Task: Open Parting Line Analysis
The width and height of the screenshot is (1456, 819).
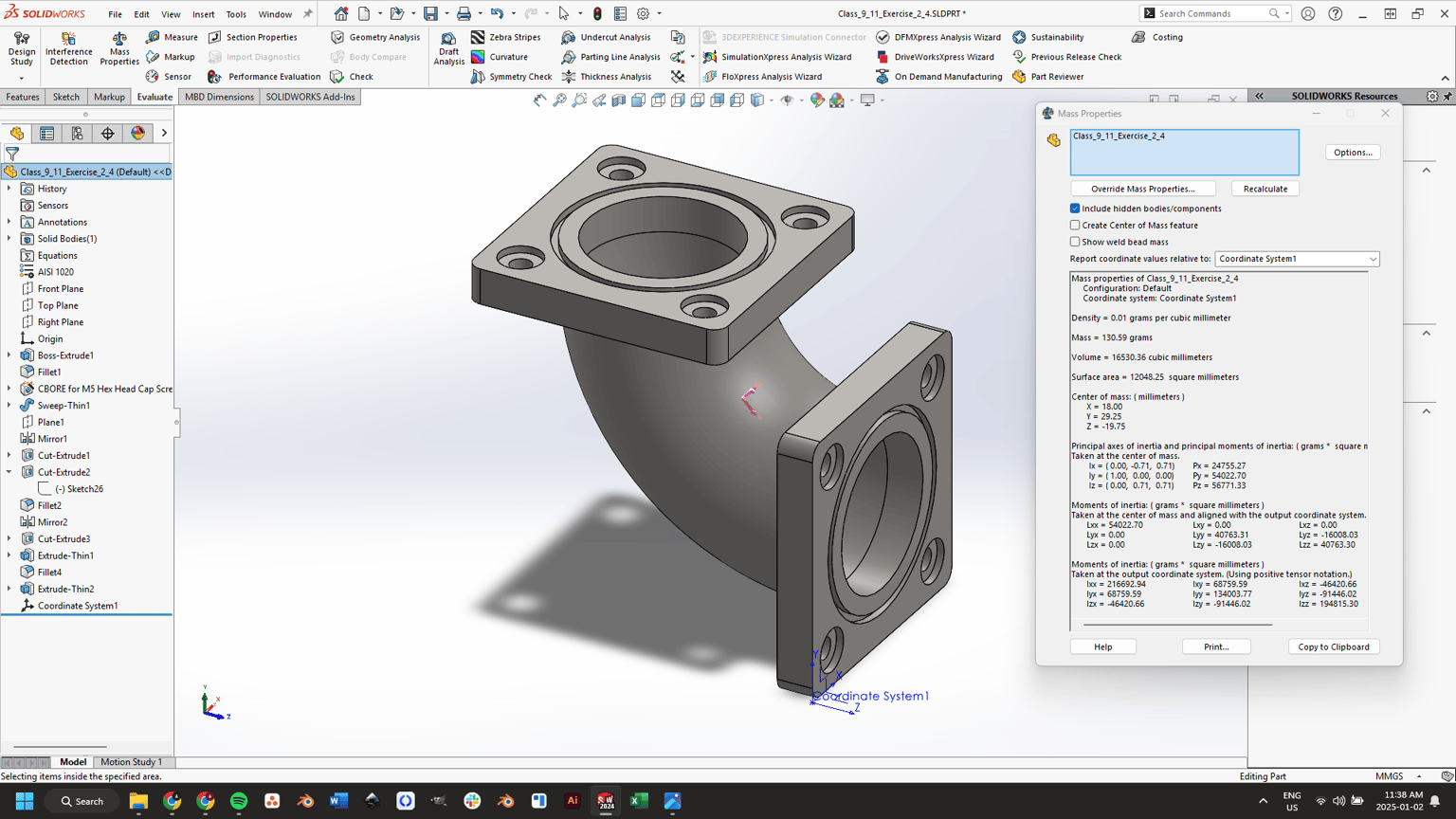Action: pos(611,57)
